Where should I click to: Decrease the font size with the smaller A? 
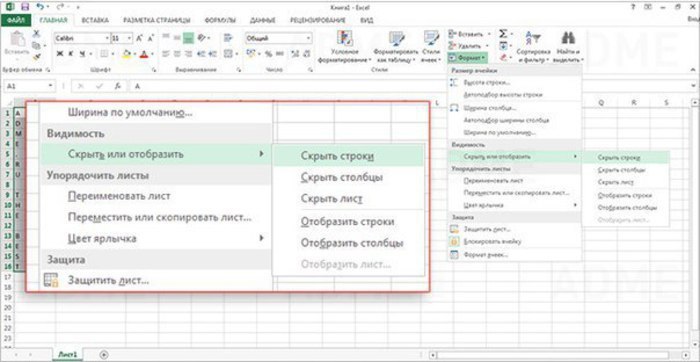click(151, 38)
